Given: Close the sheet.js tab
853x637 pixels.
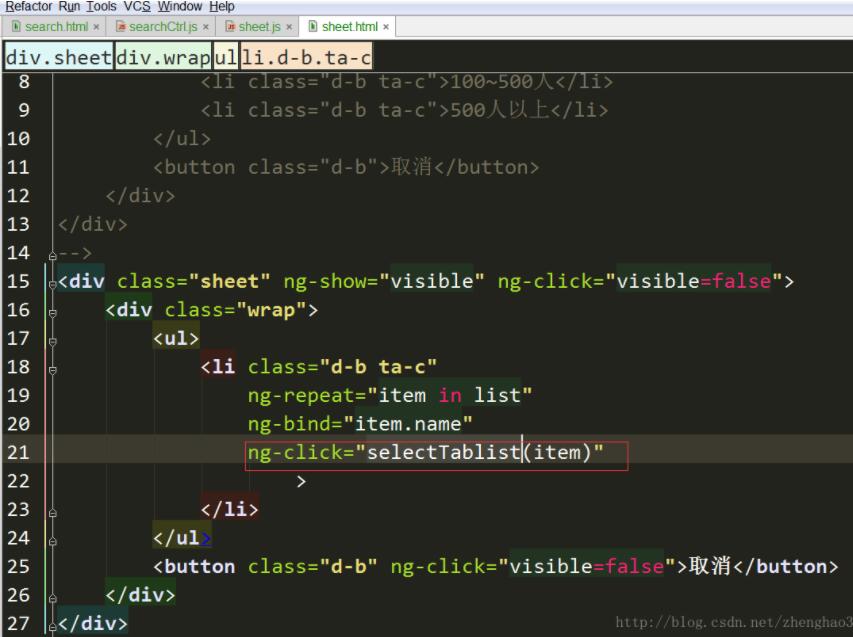Looking at the screenshot, I should 289,28.
